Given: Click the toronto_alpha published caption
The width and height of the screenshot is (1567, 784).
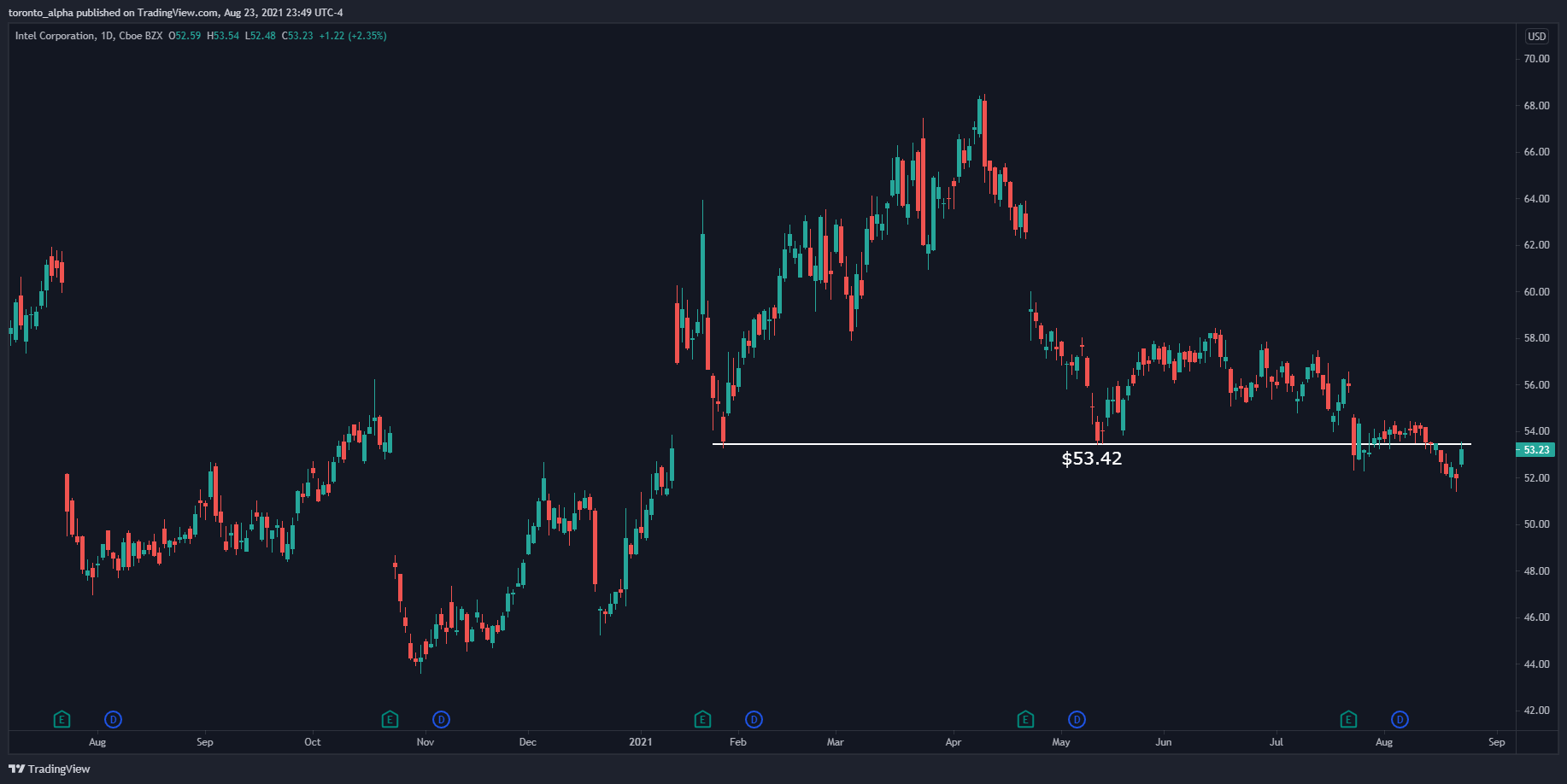Looking at the screenshot, I should pyautogui.click(x=175, y=13).
